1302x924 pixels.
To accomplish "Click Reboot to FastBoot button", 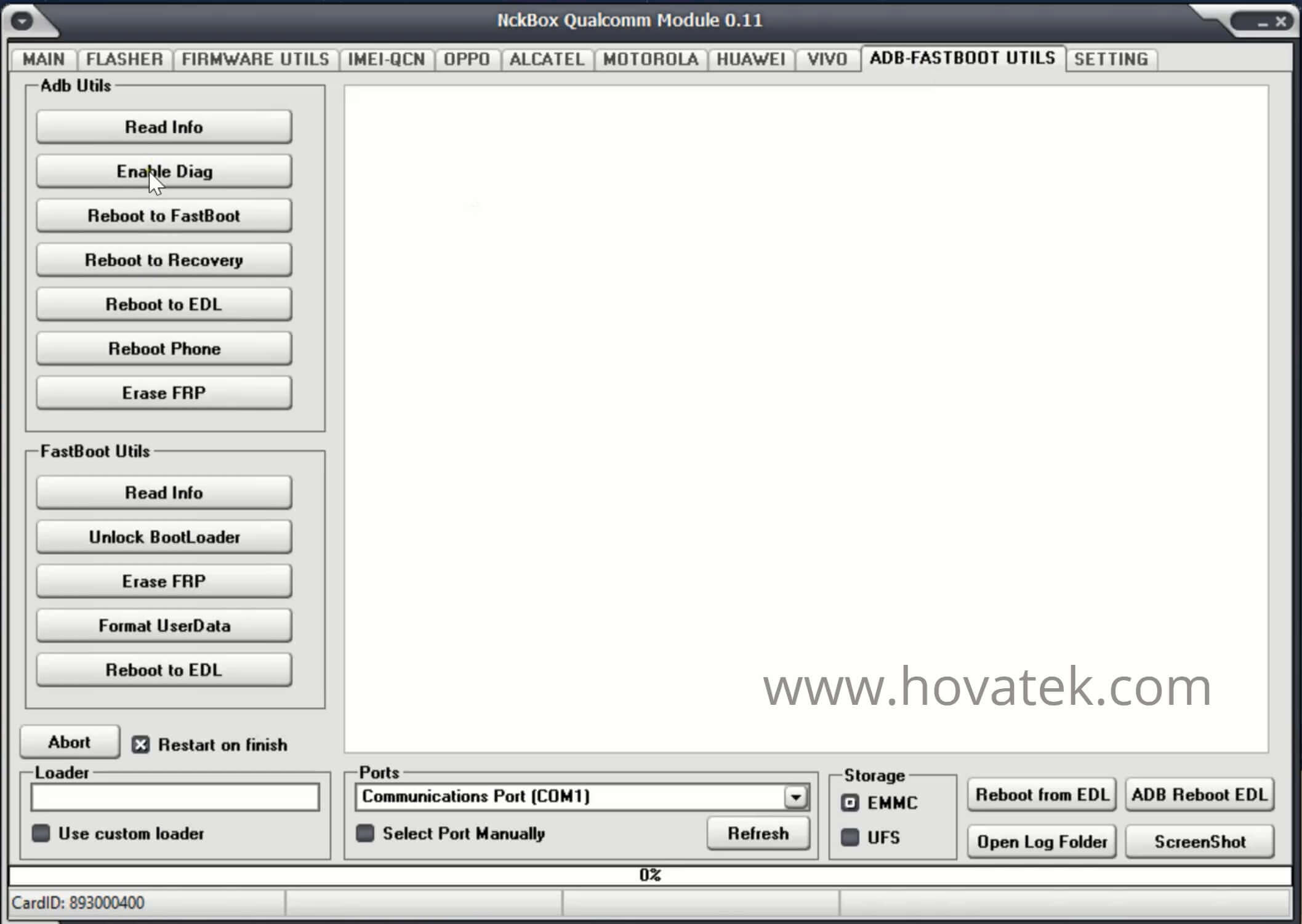I will (x=164, y=215).
